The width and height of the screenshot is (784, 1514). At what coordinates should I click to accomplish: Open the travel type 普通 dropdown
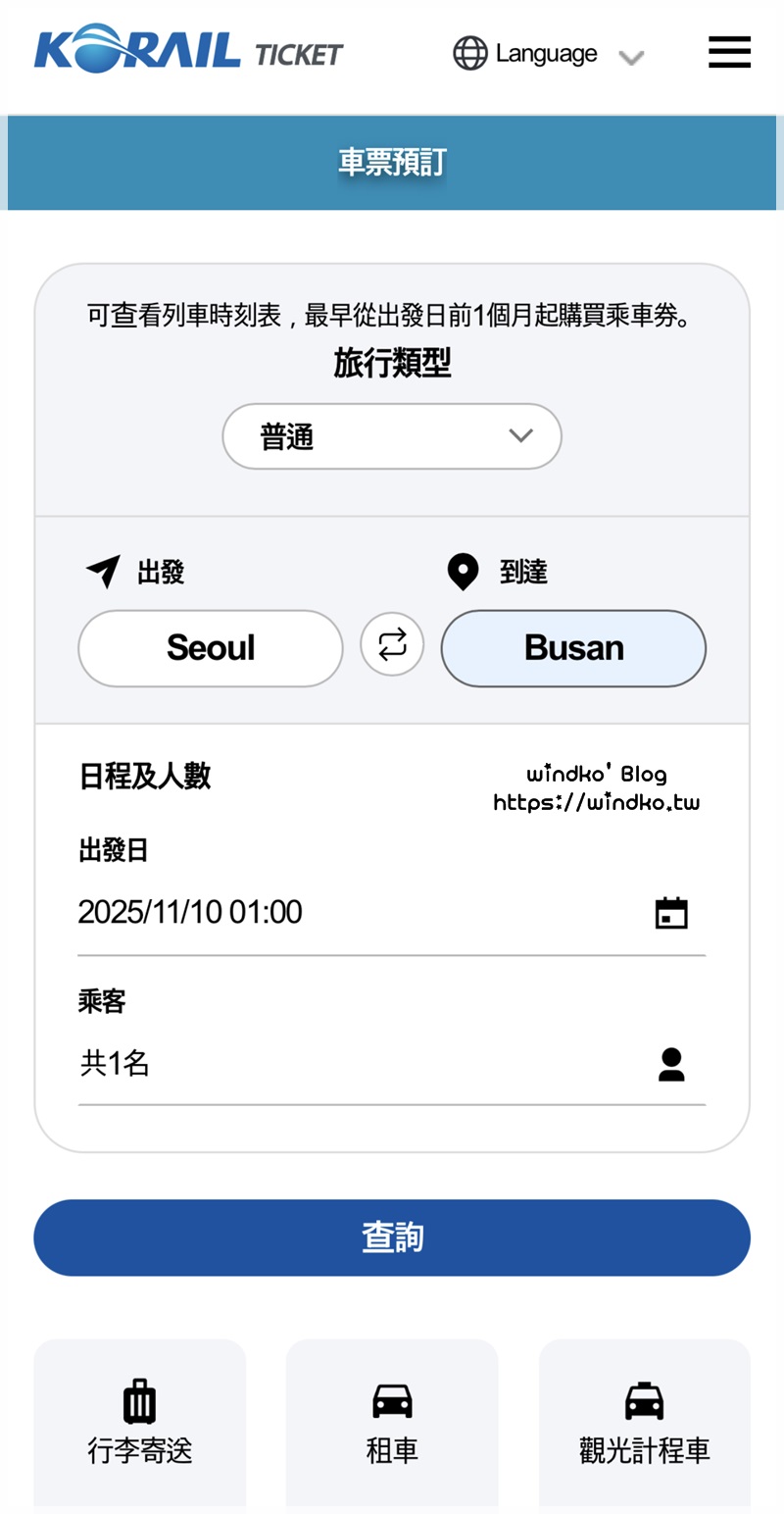pyautogui.click(x=392, y=436)
